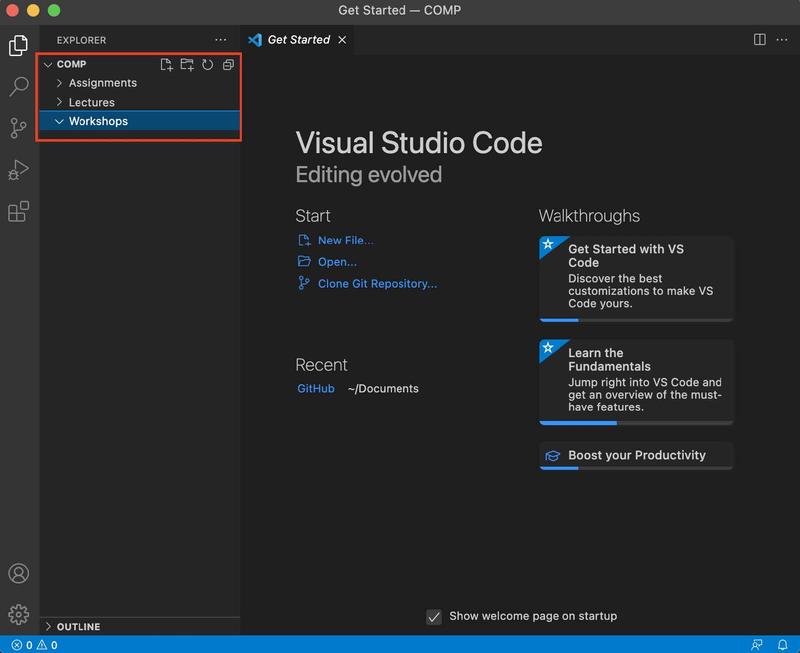This screenshot has height=653, width=800.
Task: Expand the Lectures folder
Action: [91, 102]
